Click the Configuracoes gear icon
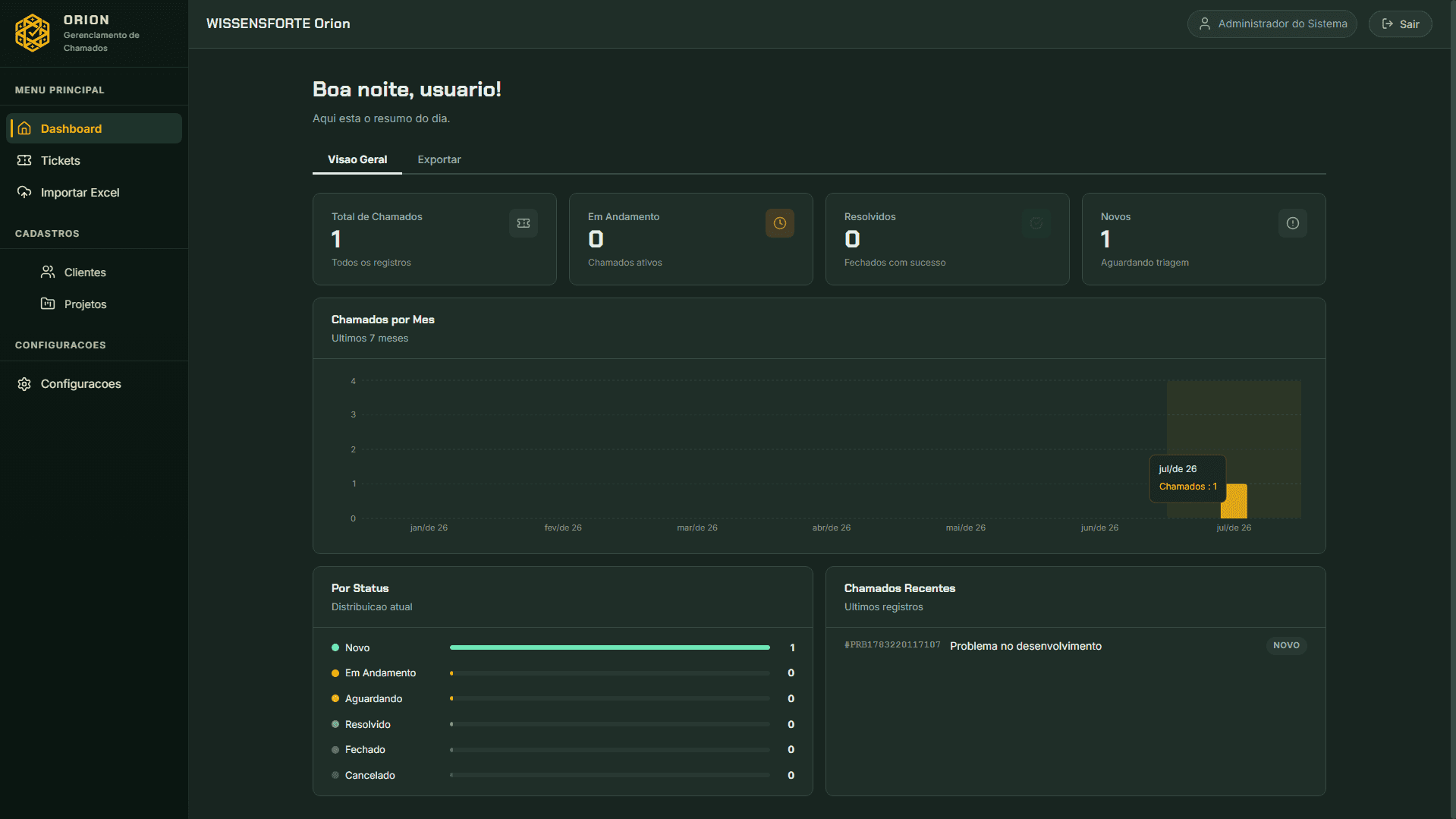Viewport: 1456px width, 819px height. point(24,384)
